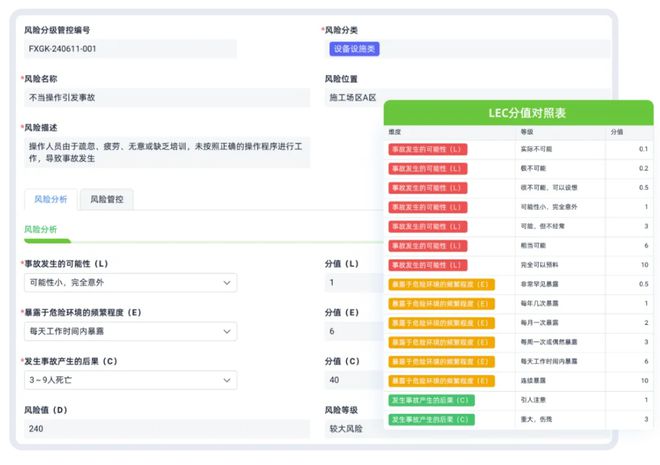660x465 pixels.
Task: Click 可能性小，完全意外 in the LEC table
Action: tap(549, 207)
